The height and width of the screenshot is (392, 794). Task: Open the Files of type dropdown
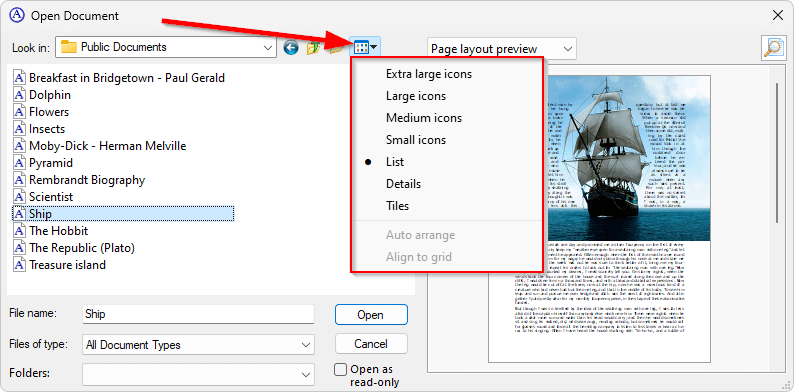pos(305,345)
